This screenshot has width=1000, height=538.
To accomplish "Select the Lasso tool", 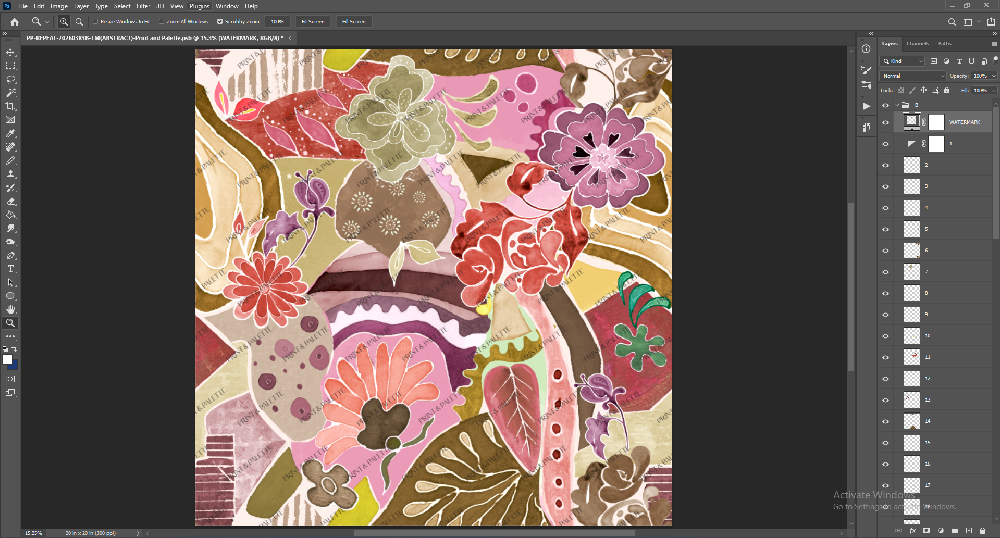I will [x=11, y=79].
